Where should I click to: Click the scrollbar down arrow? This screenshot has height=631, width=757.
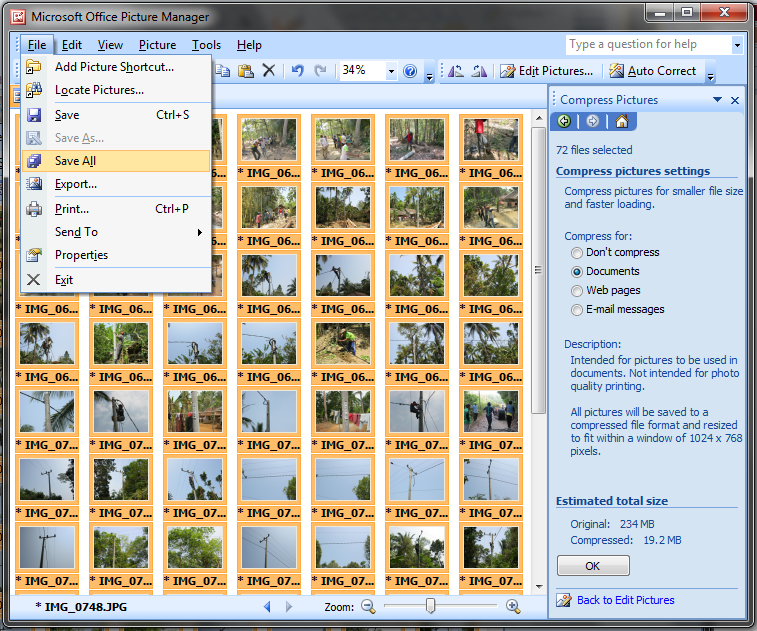tap(539, 587)
